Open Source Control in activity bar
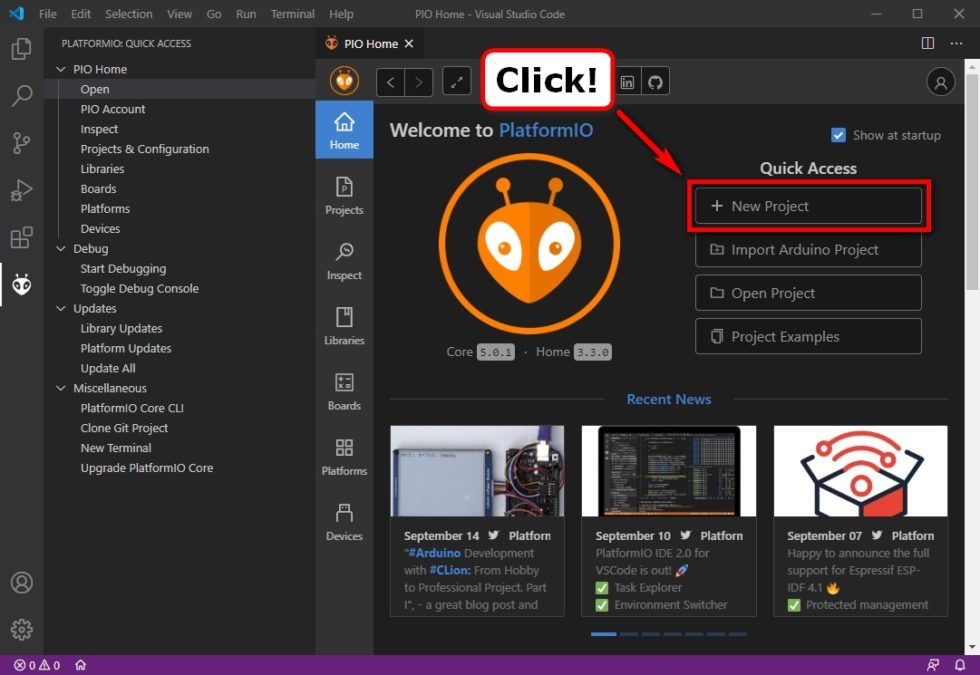The height and width of the screenshot is (675, 980). click(21, 143)
